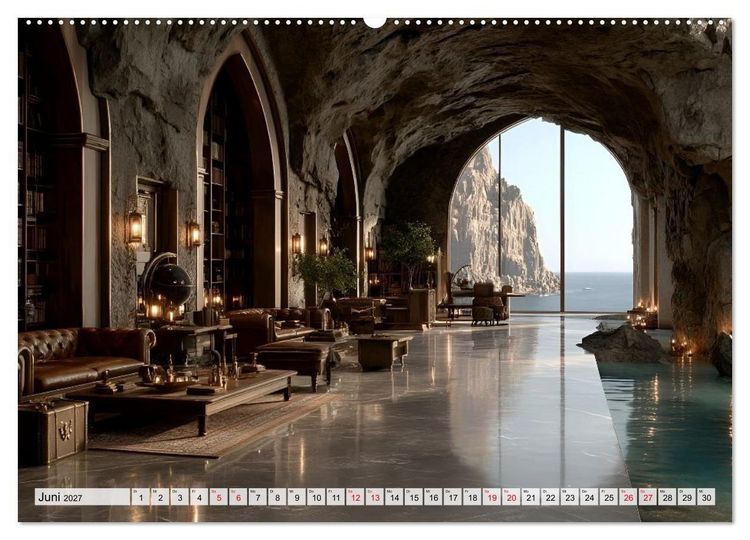
Task: Select date 22 in the calendar strip
Action: 550,497
